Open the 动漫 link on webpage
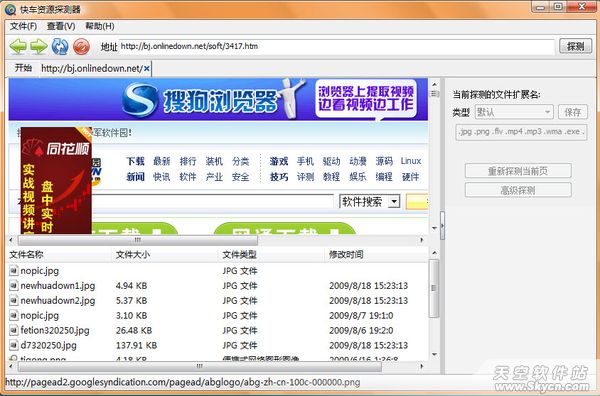 [358, 161]
